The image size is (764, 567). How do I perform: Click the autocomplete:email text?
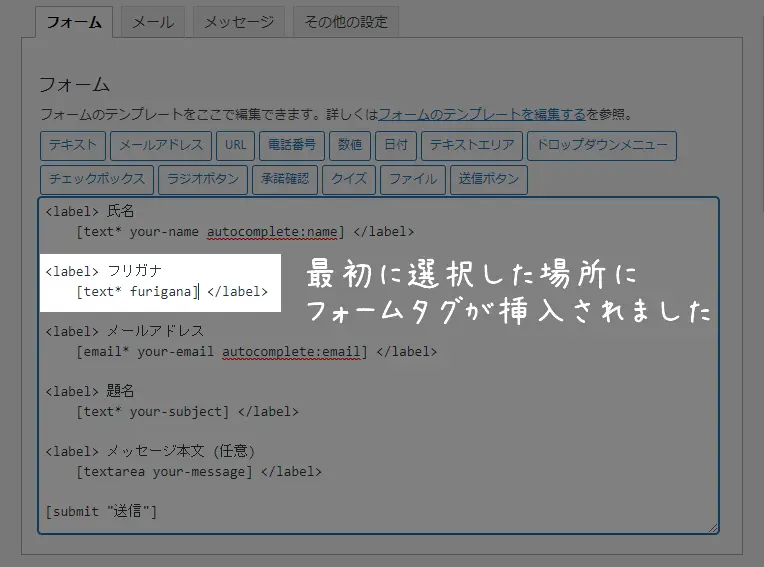[291, 352]
